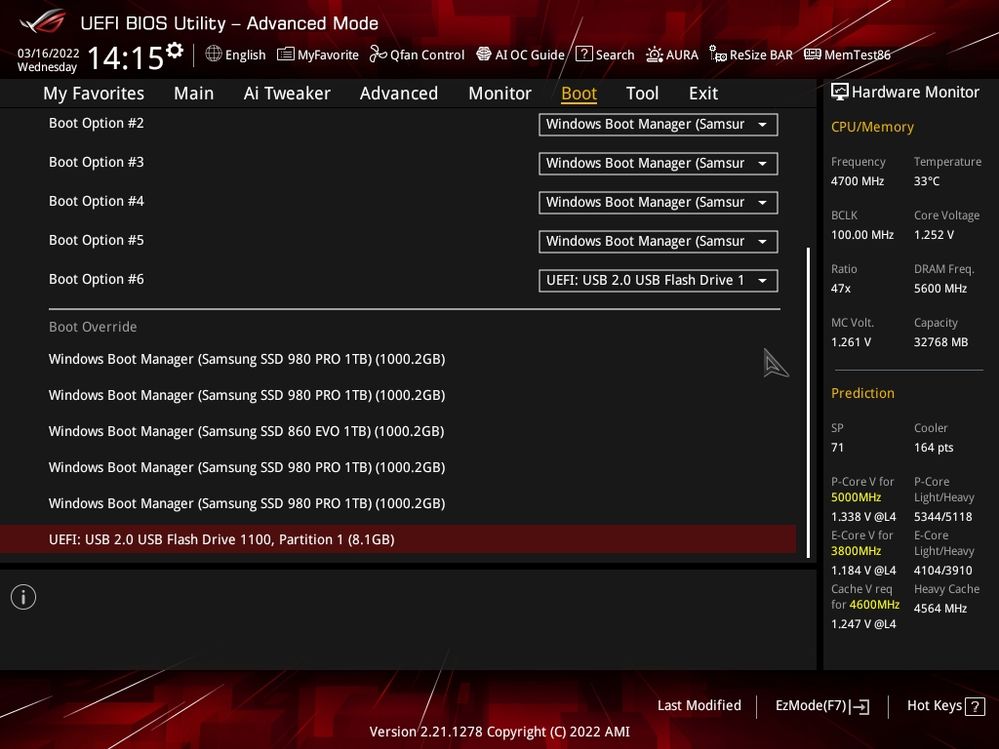This screenshot has height=749, width=999.
Task: Click the CPU/Memory section heading
Action: 873,127
